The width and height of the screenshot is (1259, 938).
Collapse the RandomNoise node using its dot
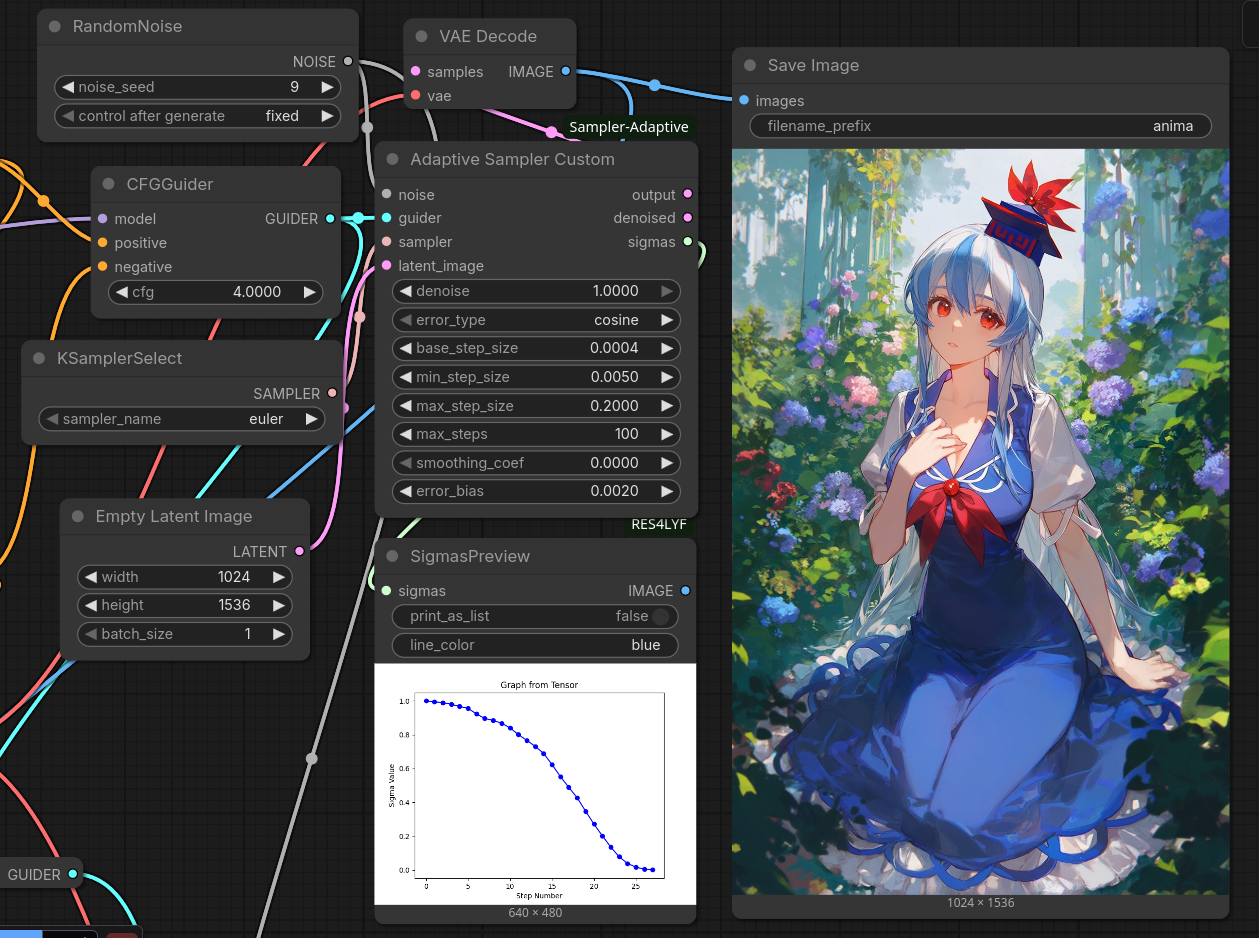[55, 26]
